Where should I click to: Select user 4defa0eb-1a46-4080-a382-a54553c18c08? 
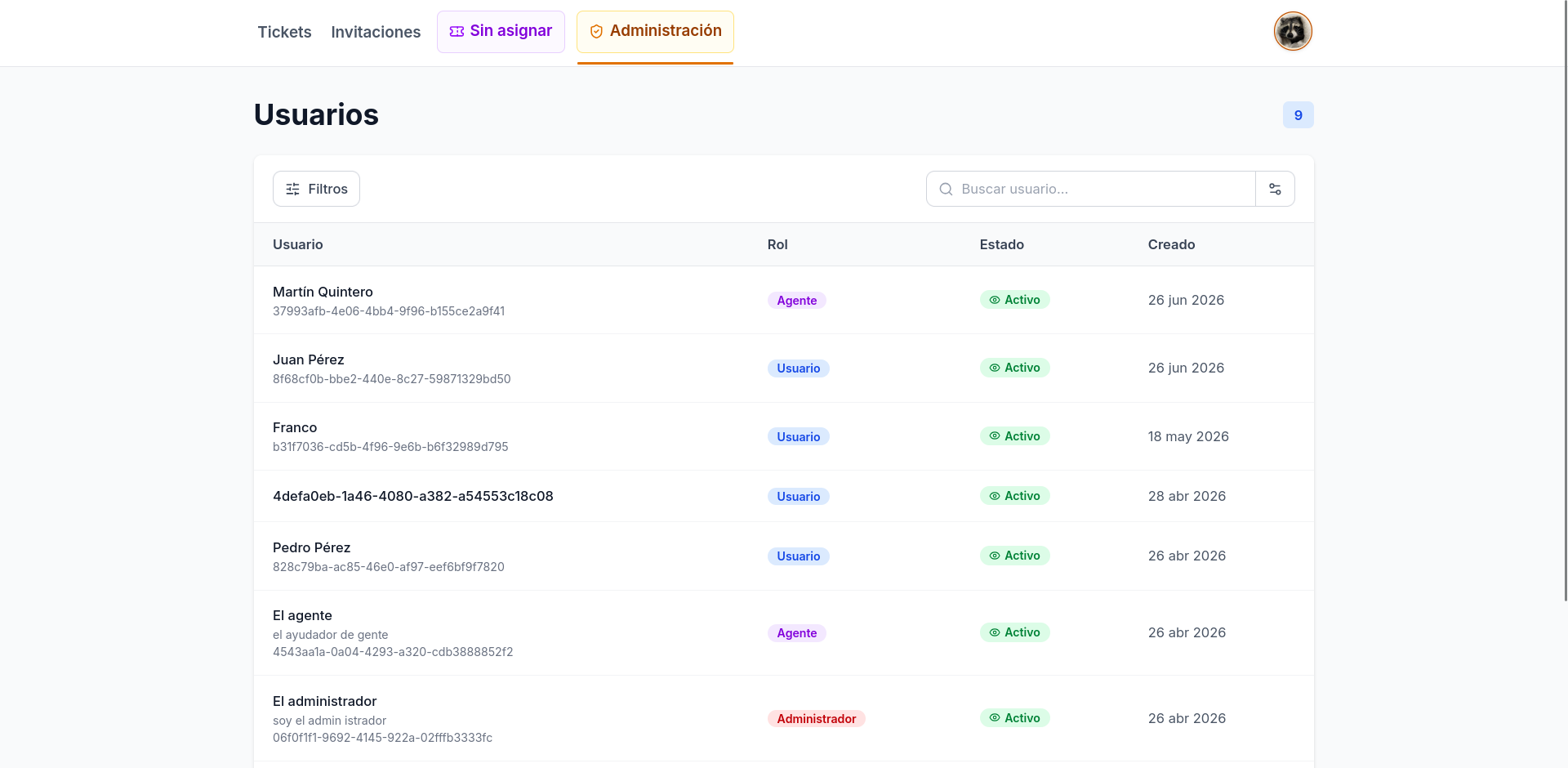(x=413, y=496)
